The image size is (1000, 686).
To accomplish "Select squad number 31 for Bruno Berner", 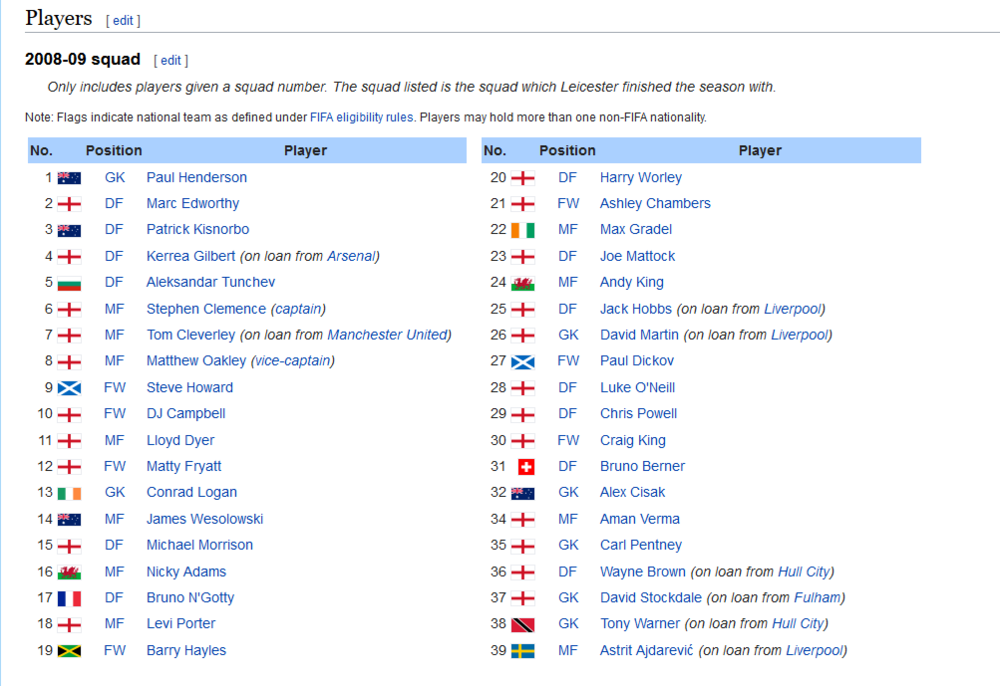I will coord(498,467).
